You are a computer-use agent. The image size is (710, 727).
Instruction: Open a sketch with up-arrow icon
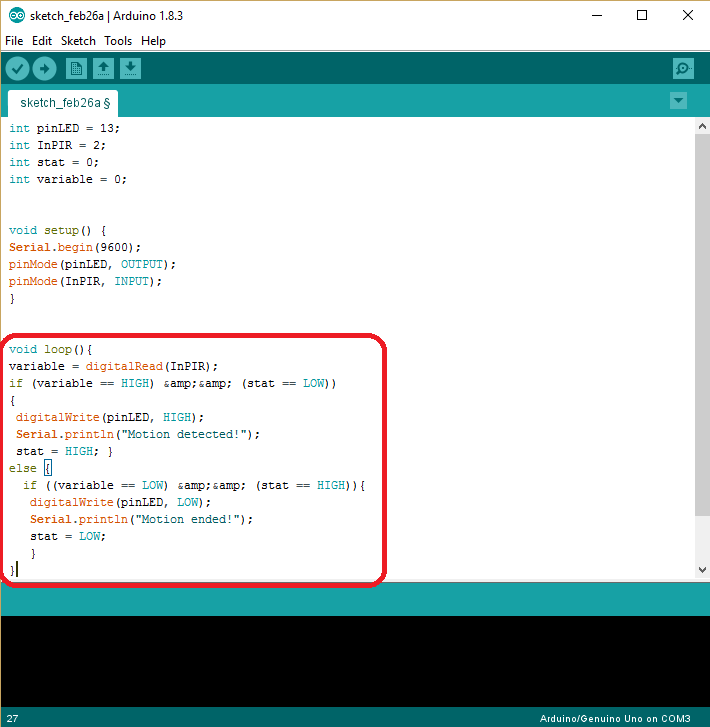[103, 69]
